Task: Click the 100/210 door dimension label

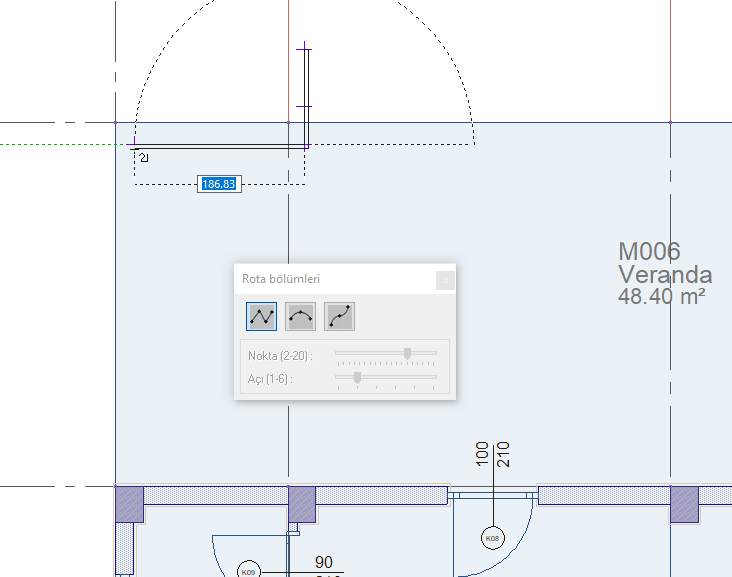Action: click(493, 454)
